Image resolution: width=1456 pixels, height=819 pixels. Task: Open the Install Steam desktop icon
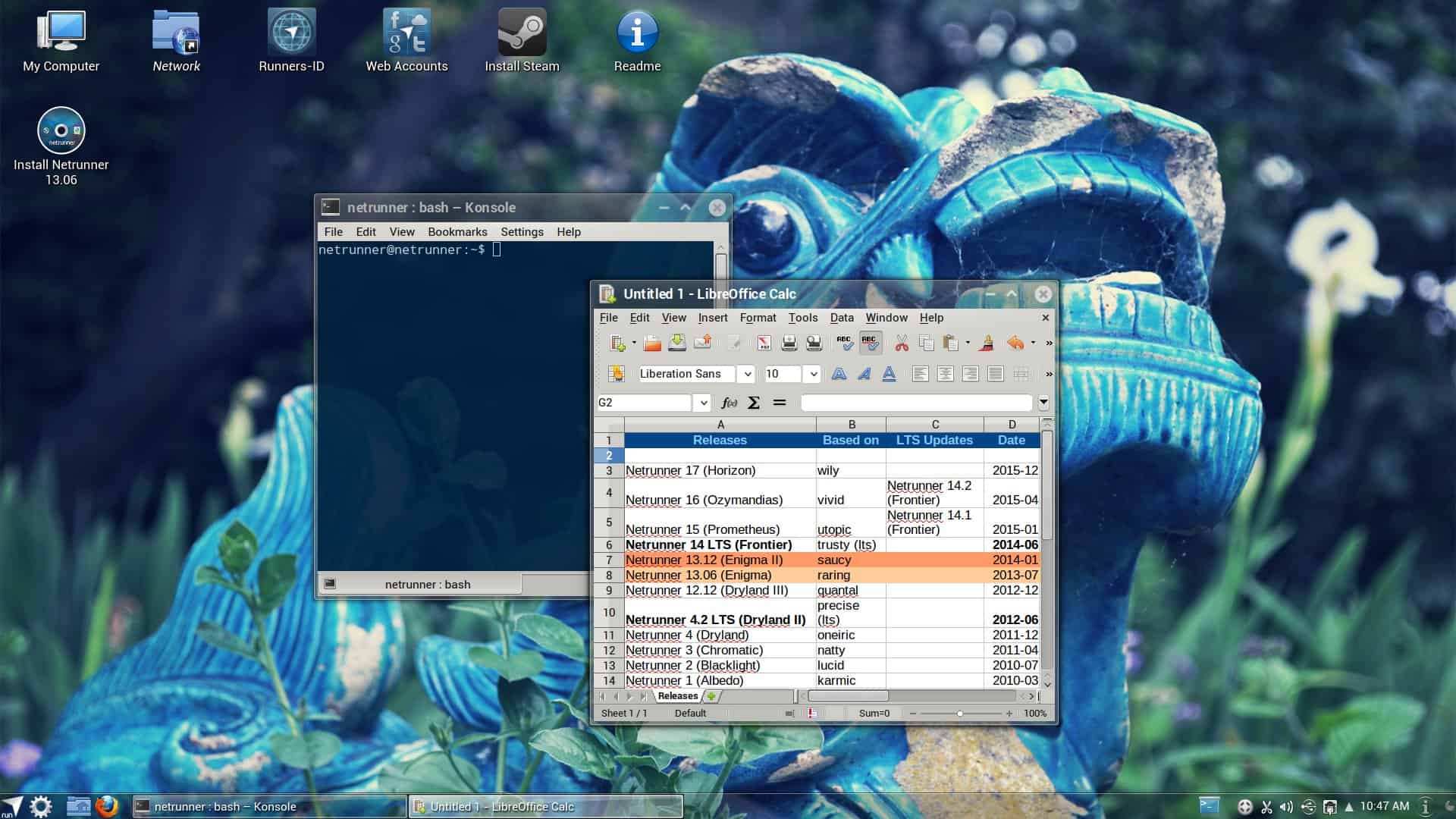pyautogui.click(x=522, y=42)
